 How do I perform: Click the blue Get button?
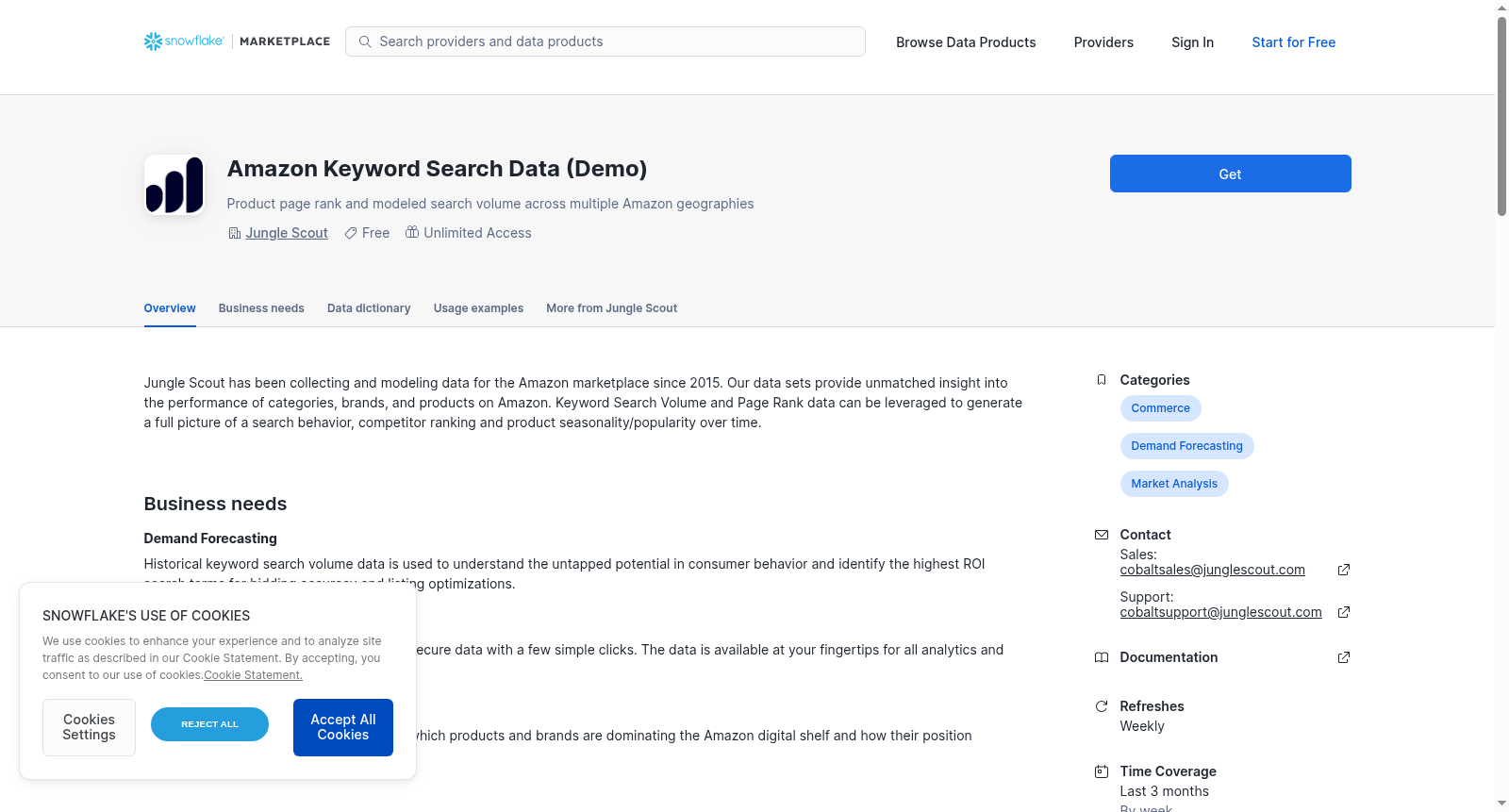tap(1230, 174)
